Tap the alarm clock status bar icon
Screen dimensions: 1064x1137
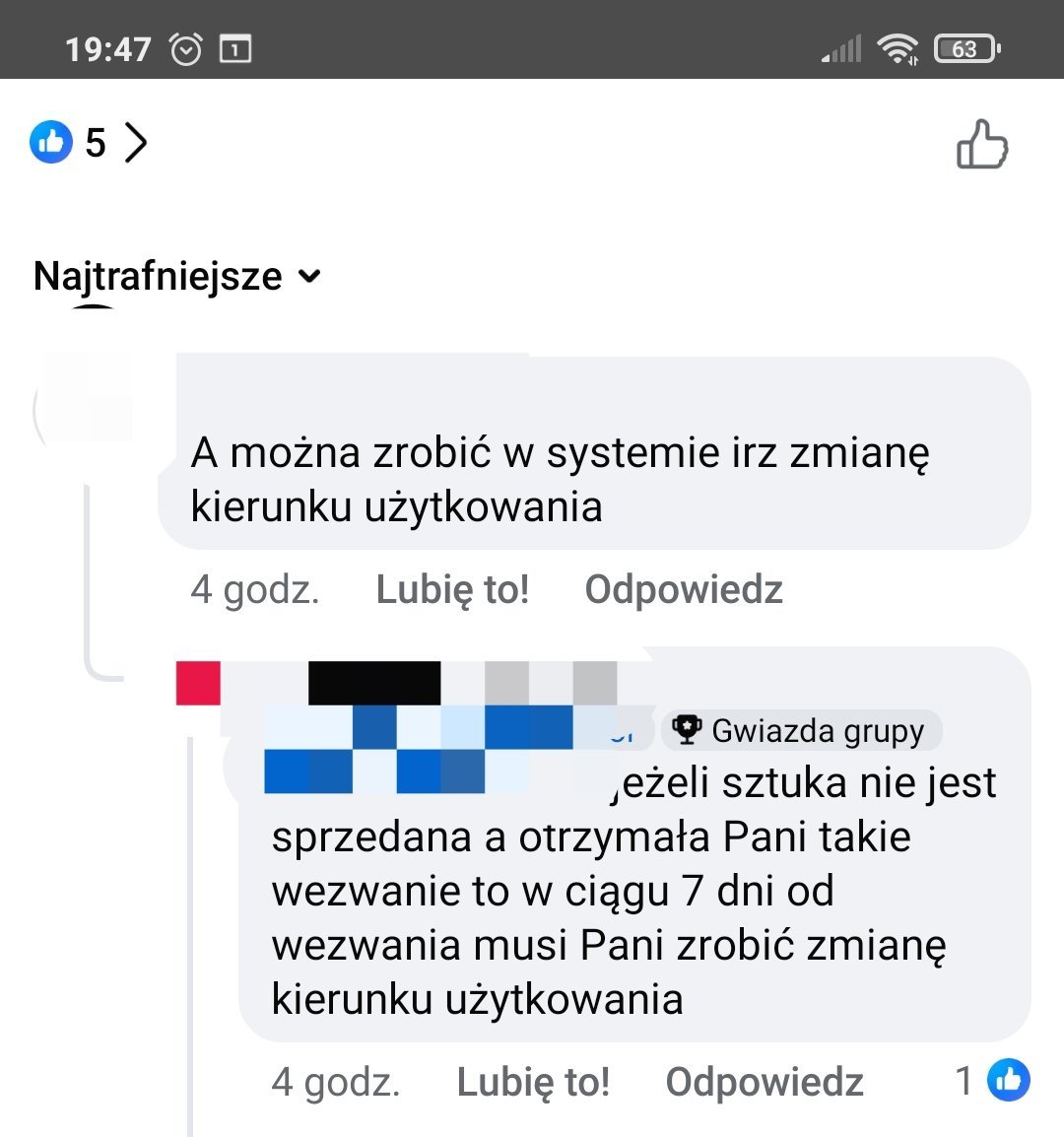point(185,49)
